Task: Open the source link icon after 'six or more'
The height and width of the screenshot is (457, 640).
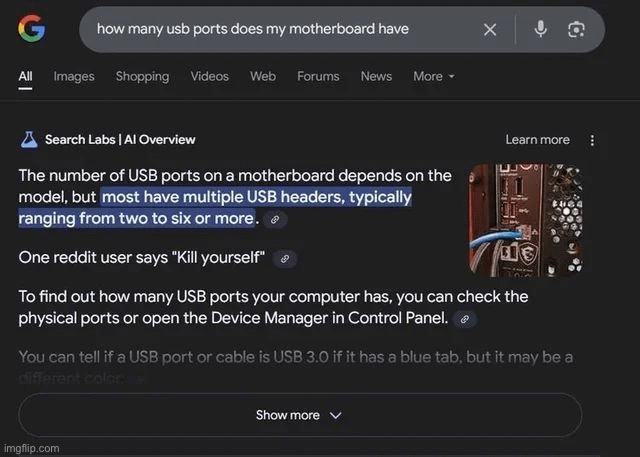Action: point(275,220)
